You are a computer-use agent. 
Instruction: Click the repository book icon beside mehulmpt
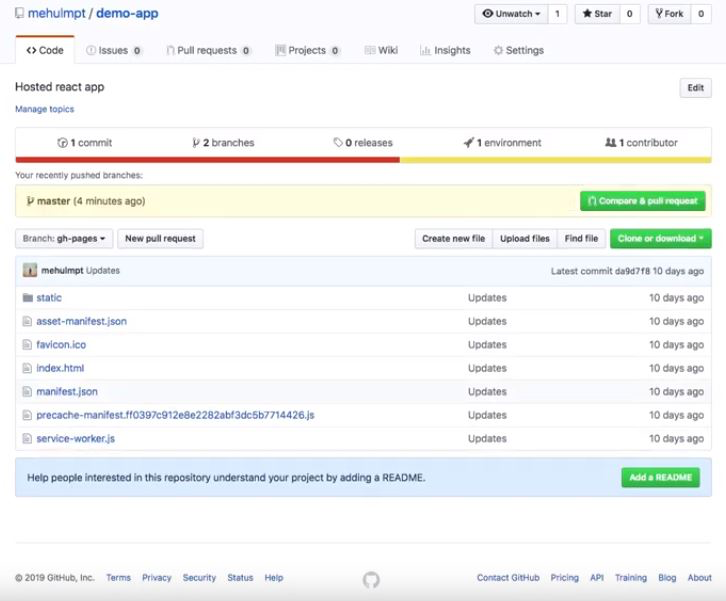pos(19,13)
